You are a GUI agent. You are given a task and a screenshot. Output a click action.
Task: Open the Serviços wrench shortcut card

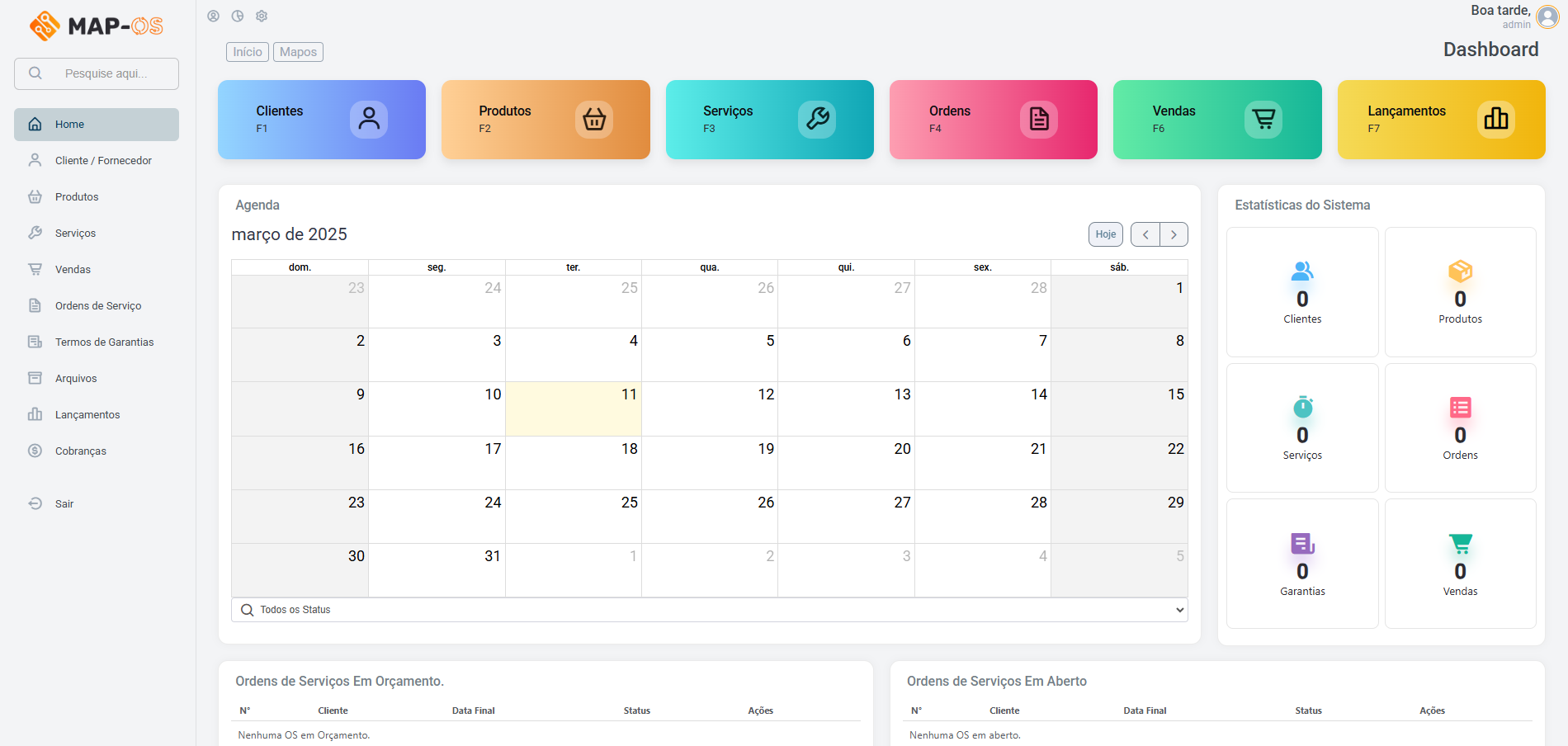[769, 120]
